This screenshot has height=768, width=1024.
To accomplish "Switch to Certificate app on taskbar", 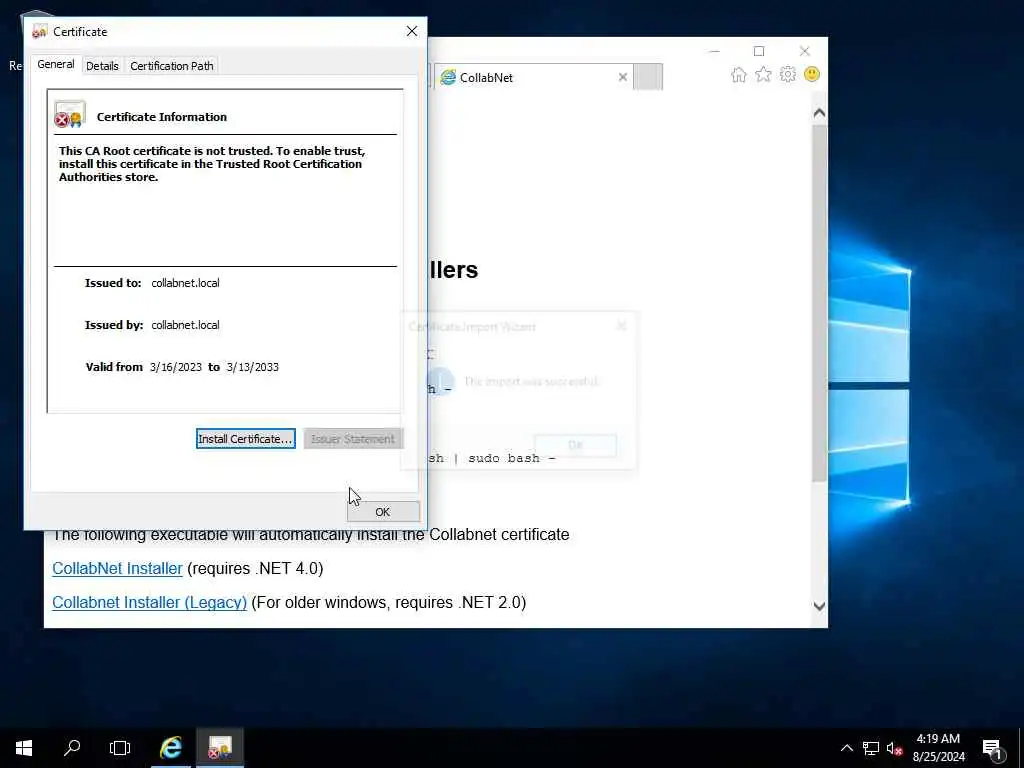I will 220,748.
